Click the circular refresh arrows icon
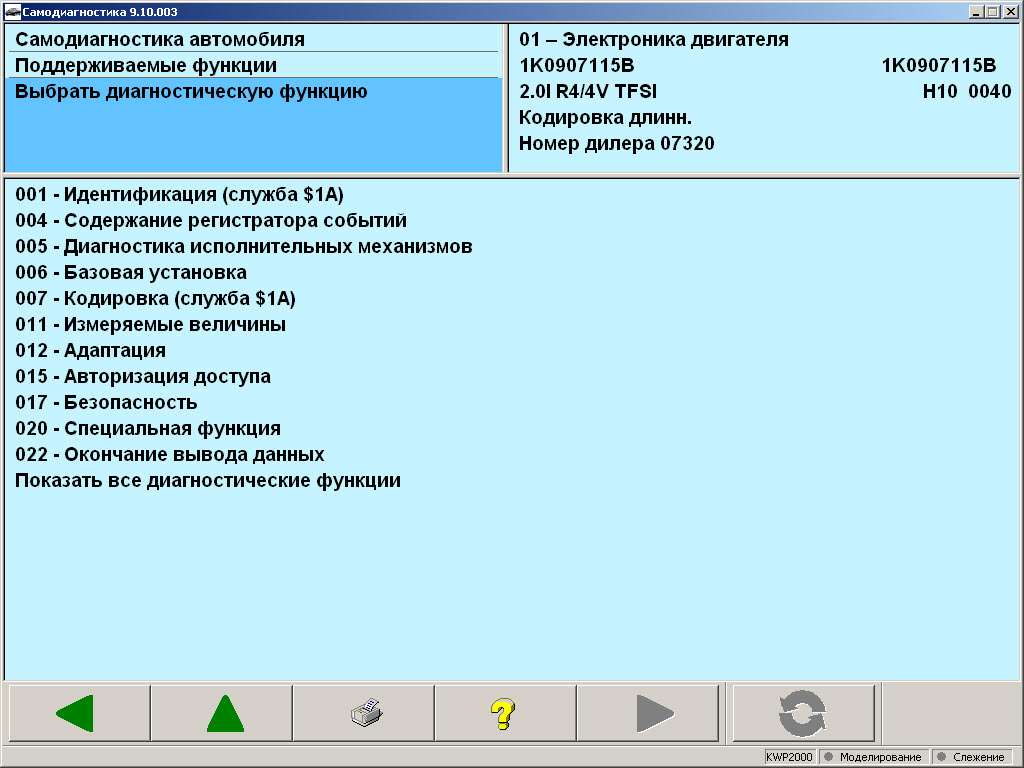The height and width of the screenshot is (768, 1024). coord(803,711)
